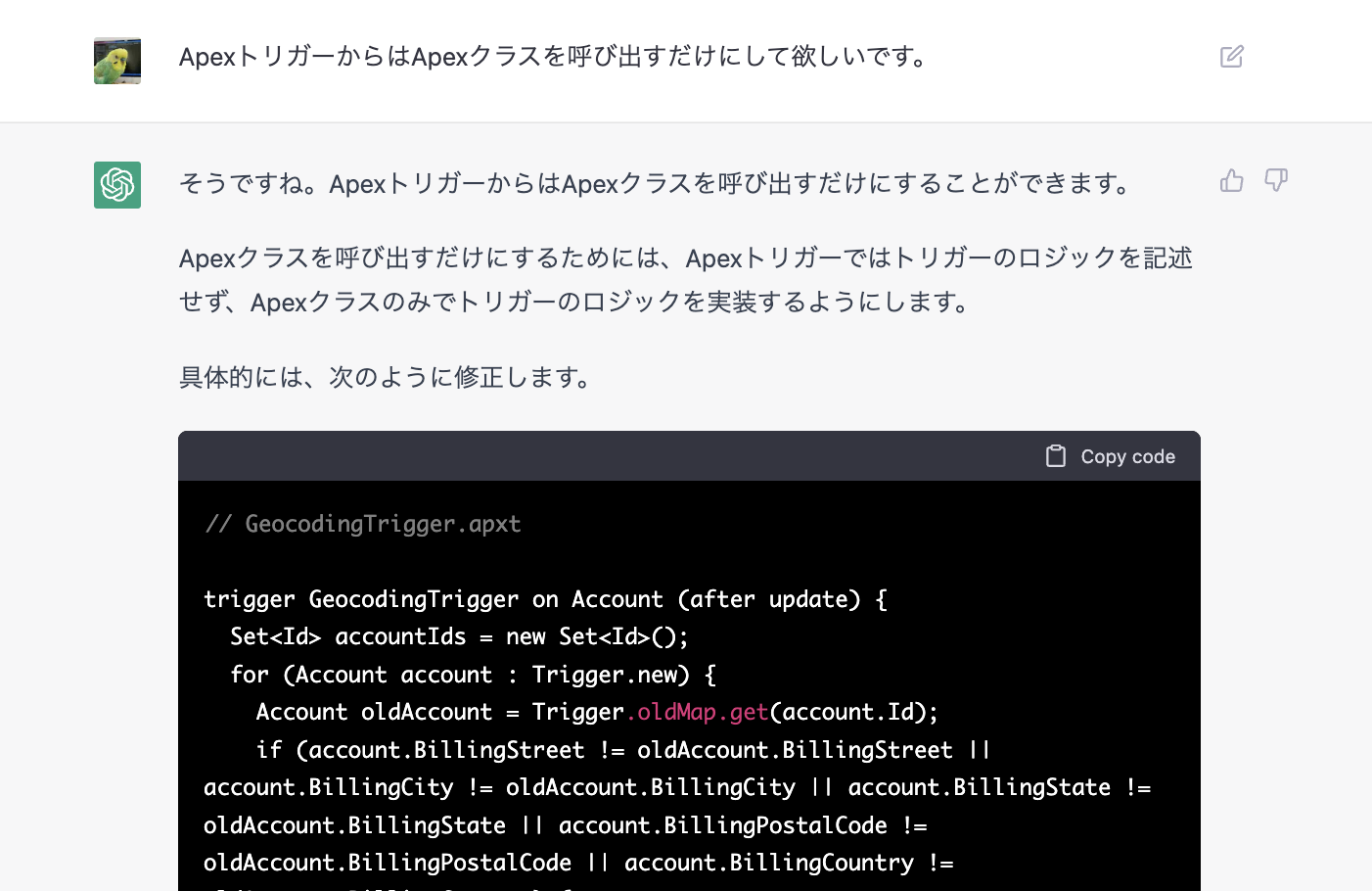Image resolution: width=1372 pixels, height=891 pixels.
Task: Give the response a thumbs down
Action: [x=1276, y=180]
